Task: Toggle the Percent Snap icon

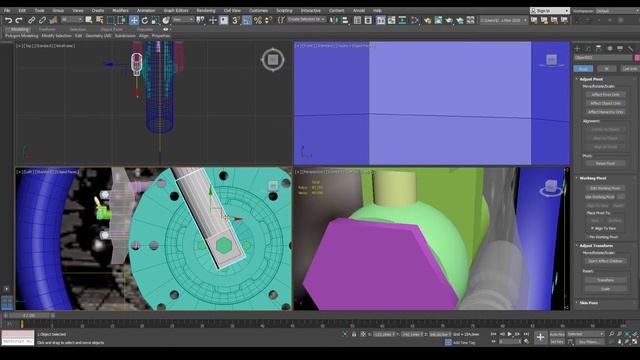Action: pos(258,20)
